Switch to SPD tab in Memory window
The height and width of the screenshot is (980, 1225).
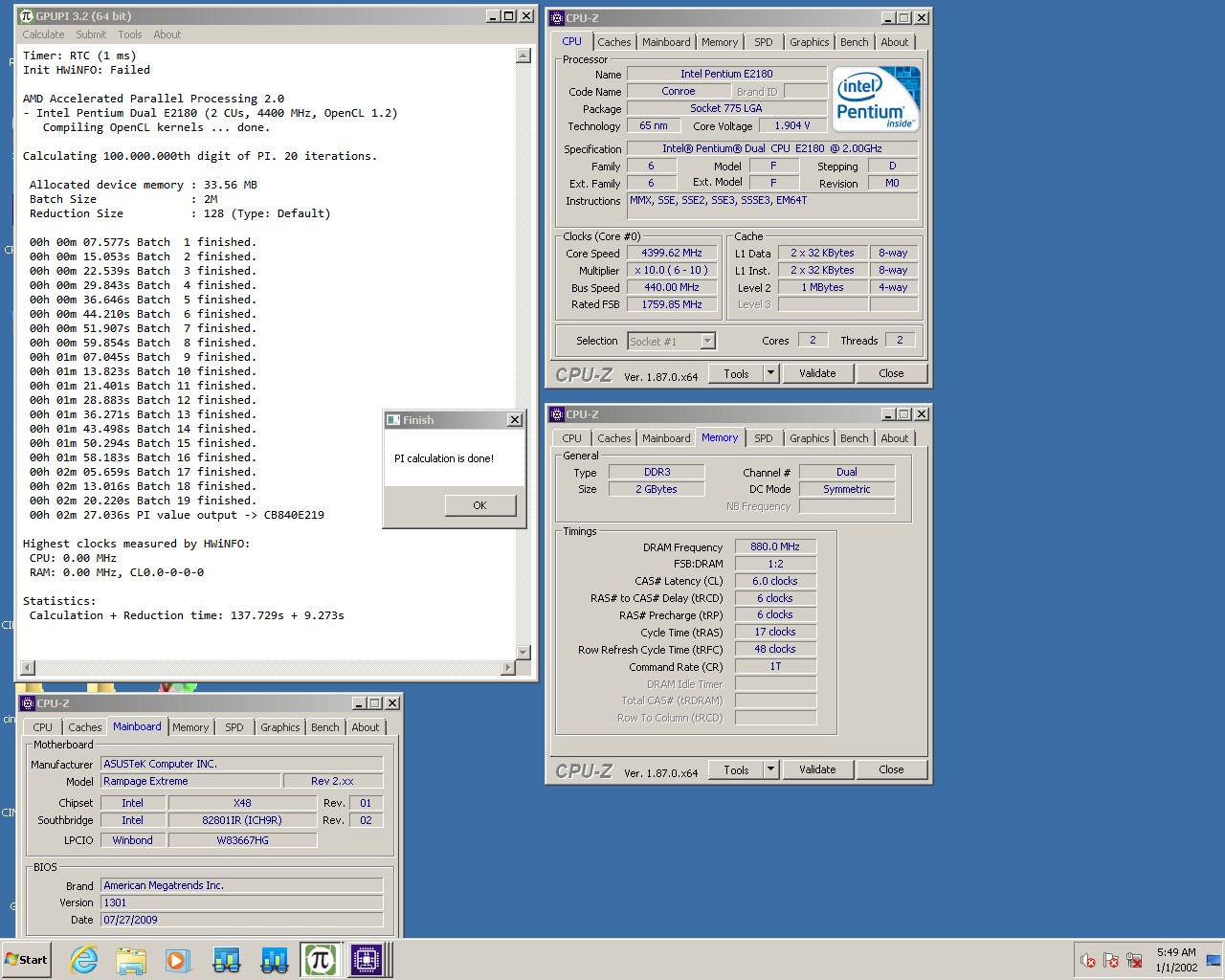point(764,438)
